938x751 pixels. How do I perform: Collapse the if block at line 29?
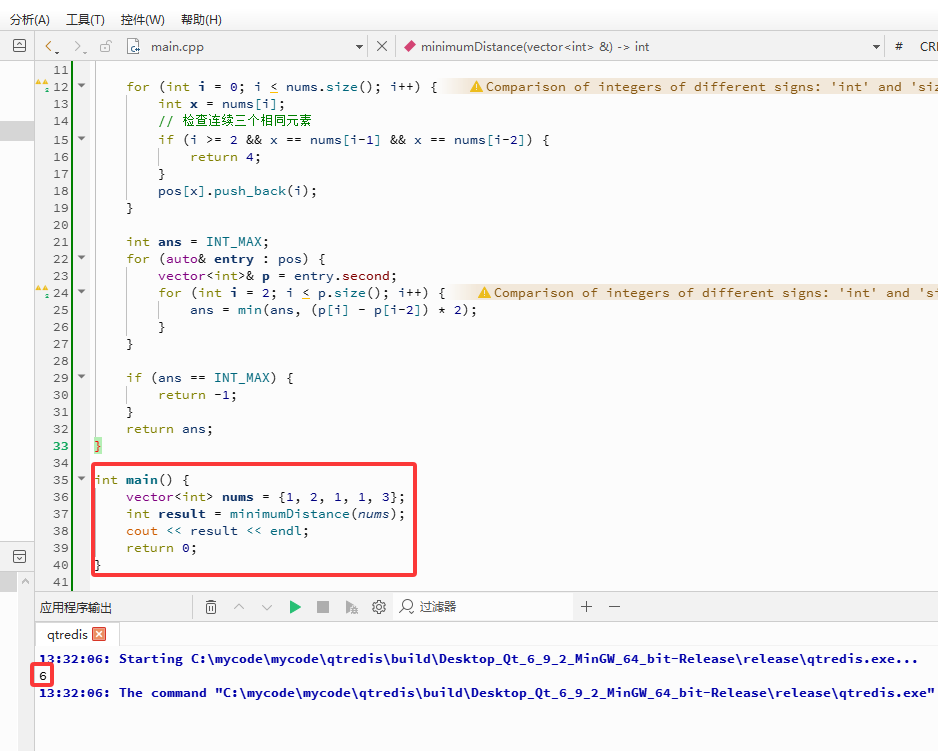[81, 377]
